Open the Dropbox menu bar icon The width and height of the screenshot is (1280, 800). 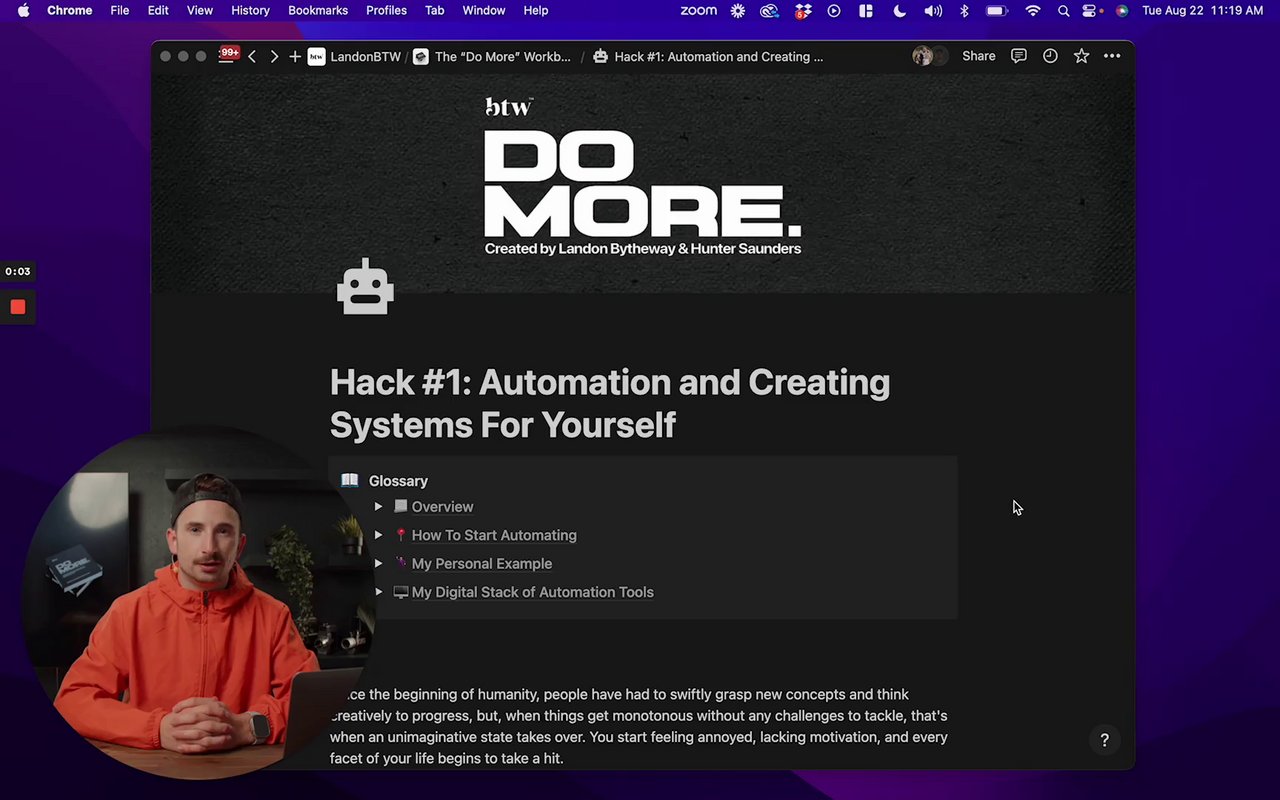[802, 11]
